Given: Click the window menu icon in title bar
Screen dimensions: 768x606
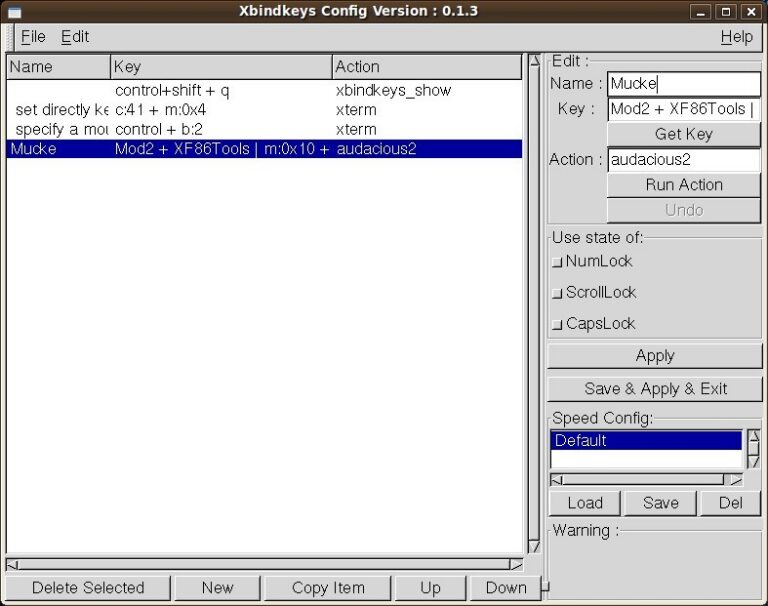Looking at the screenshot, I should pos(15,12).
